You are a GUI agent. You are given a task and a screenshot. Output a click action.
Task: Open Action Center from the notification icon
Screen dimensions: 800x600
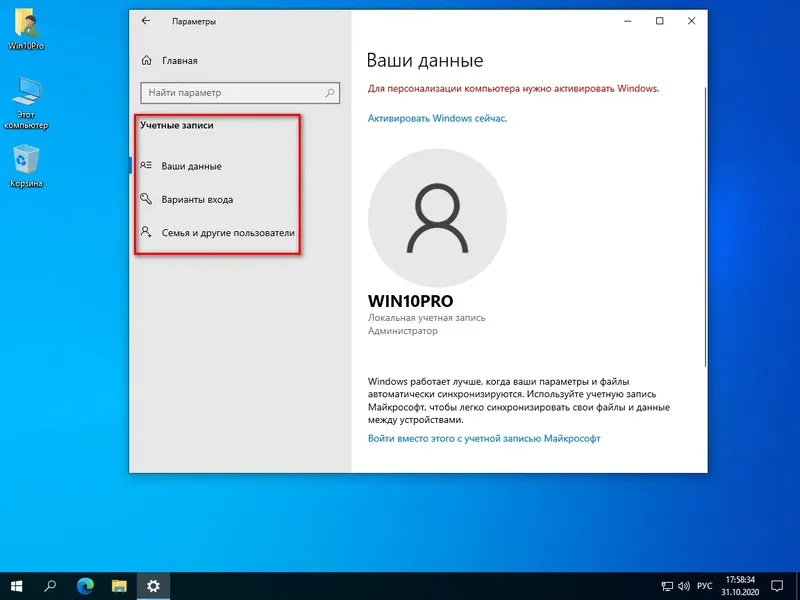(780, 587)
